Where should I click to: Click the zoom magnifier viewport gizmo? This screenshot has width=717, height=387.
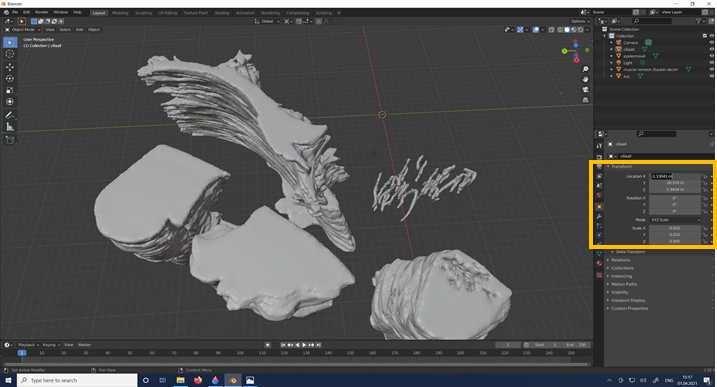point(586,69)
